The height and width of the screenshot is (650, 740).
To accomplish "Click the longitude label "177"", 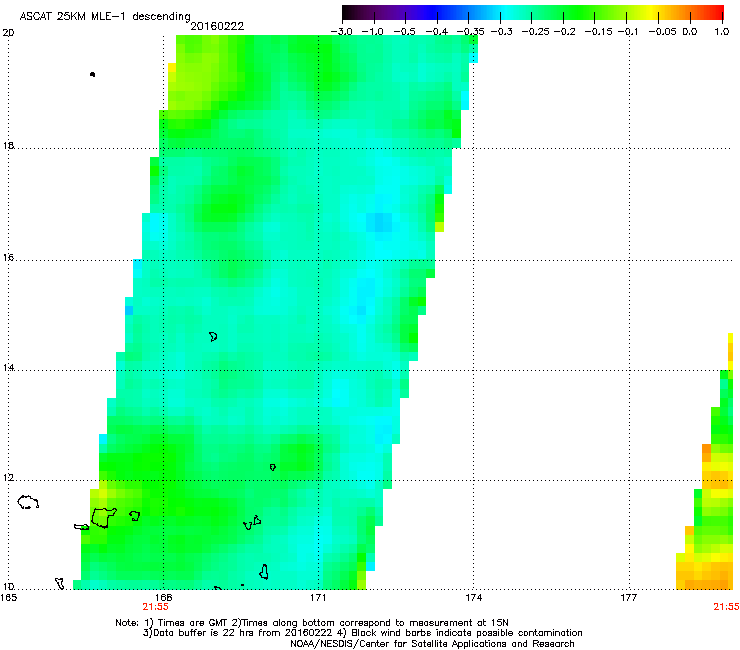I will pyautogui.click(x=629, y=598).
